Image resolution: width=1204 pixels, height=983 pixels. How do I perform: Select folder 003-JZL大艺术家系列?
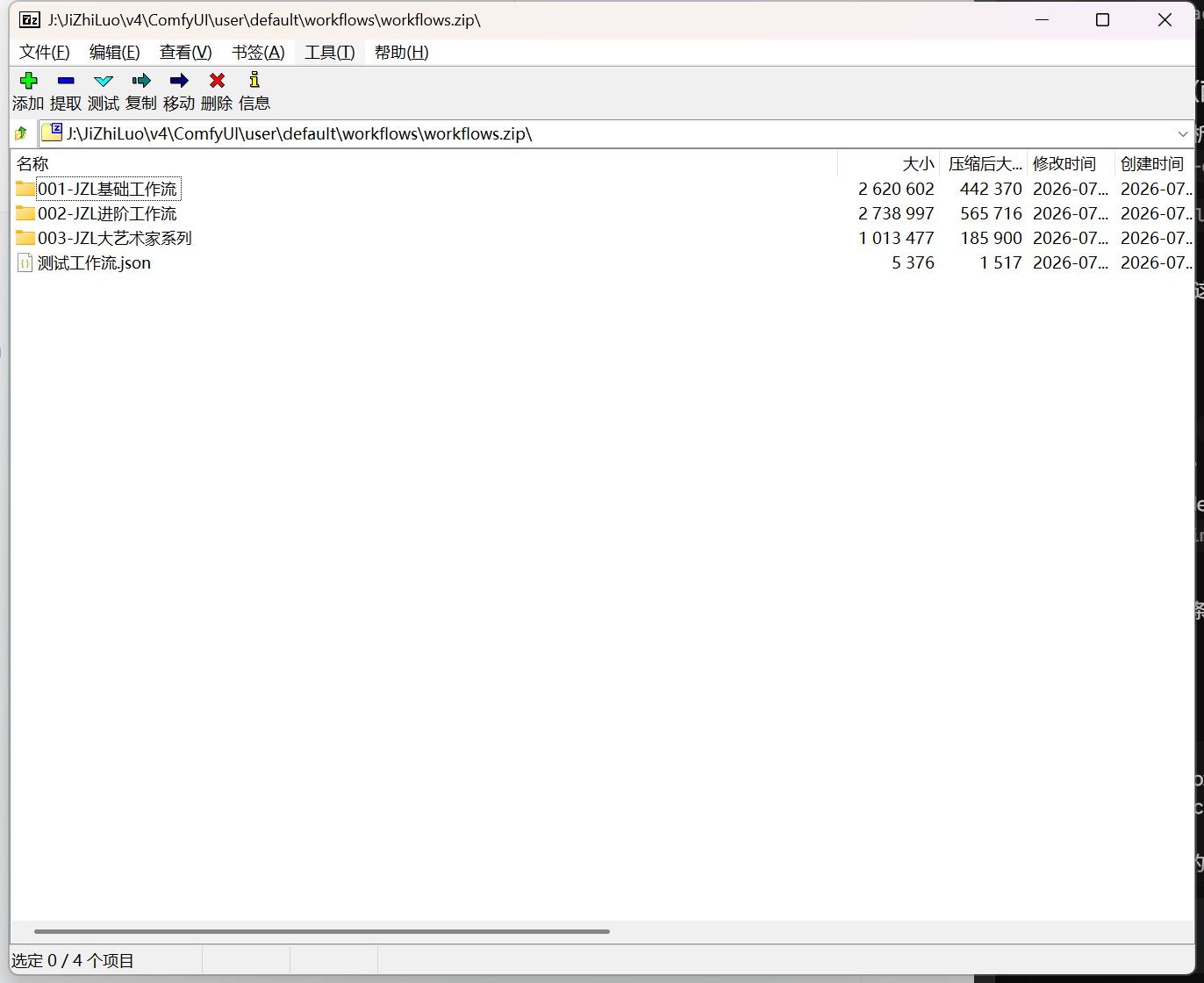114,238
